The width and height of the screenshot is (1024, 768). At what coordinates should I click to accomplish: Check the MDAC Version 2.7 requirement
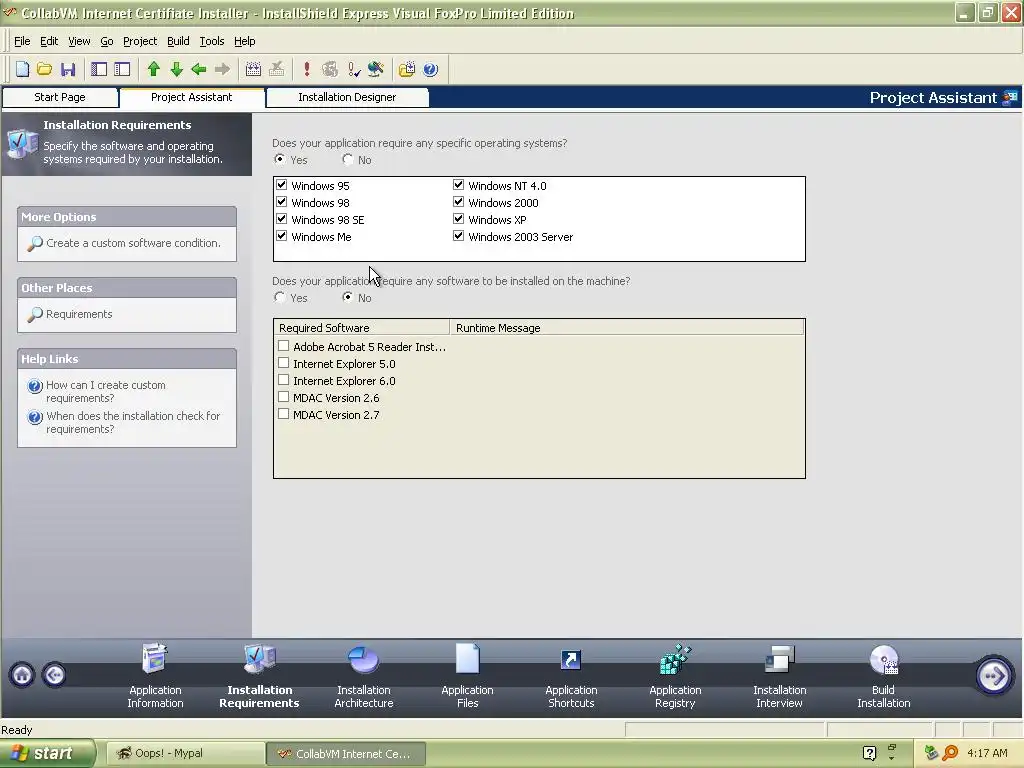pos(283,413)
